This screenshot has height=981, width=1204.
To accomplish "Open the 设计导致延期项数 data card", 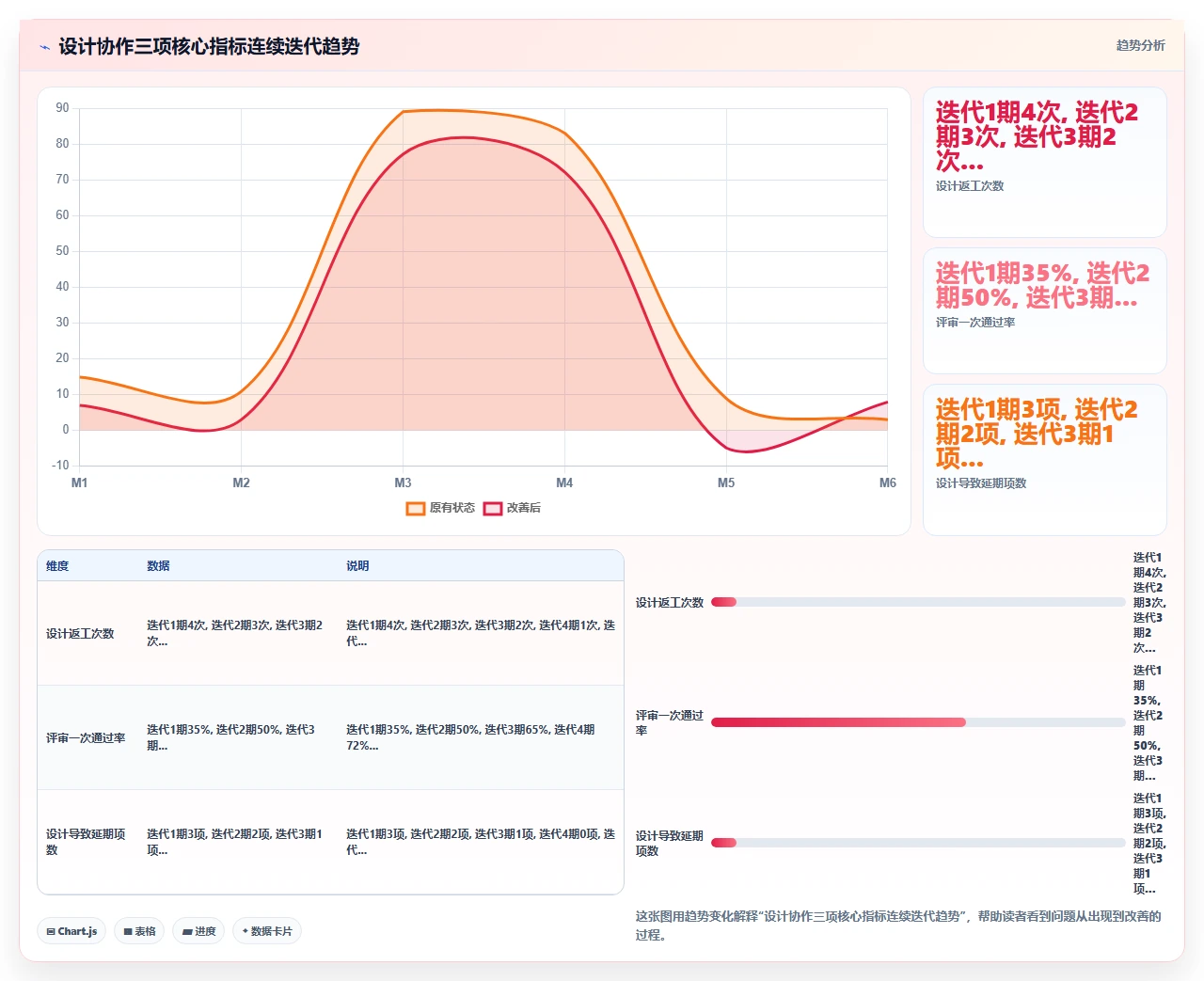I will (x=1044, y=460).
